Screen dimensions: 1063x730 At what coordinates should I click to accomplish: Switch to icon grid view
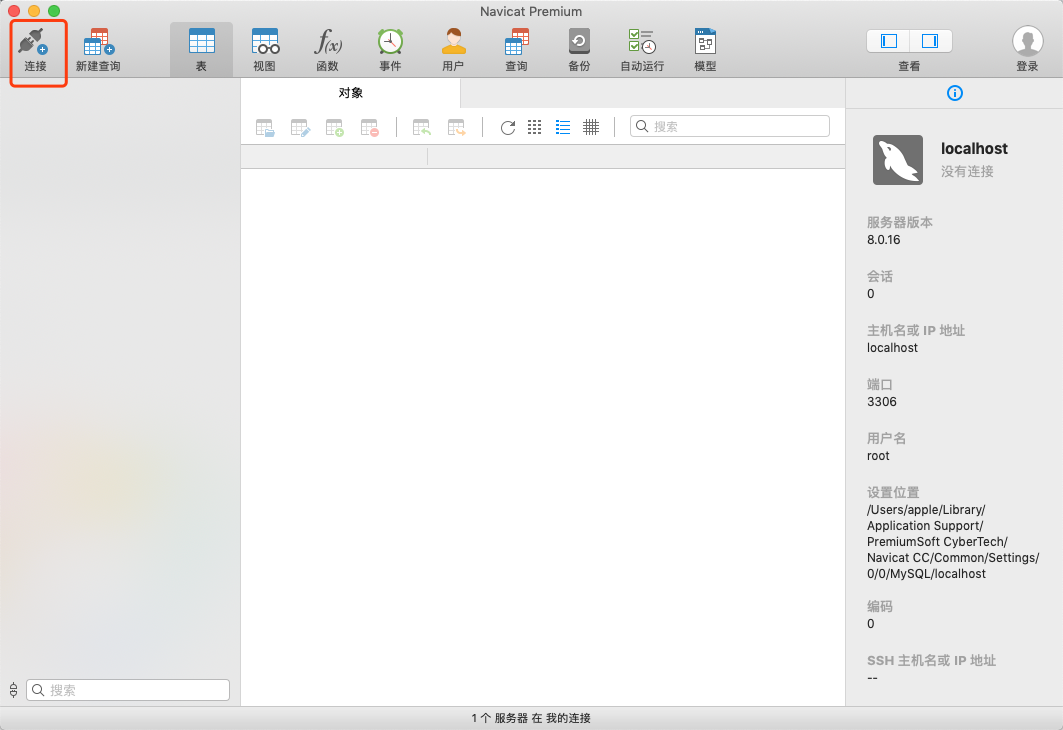(x=534, y=127)
